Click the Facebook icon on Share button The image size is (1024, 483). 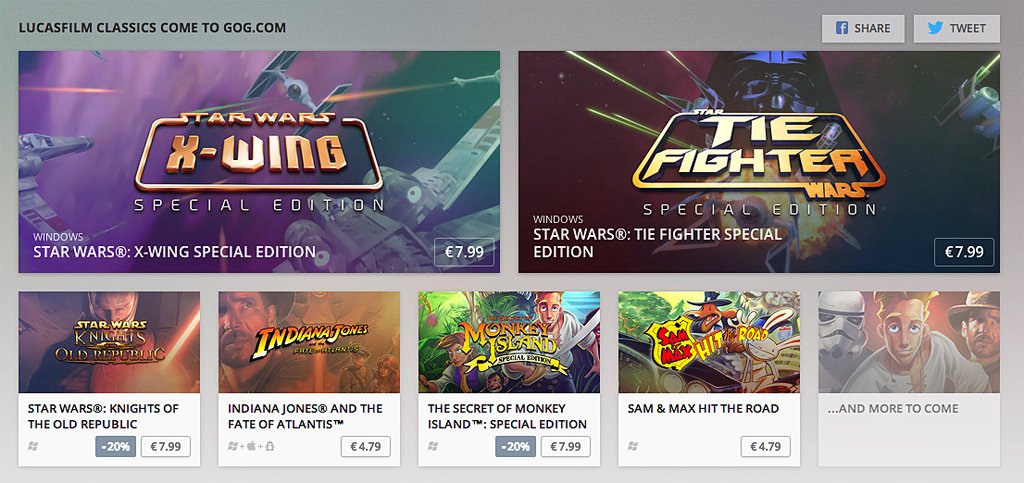[x=841, y=29]
